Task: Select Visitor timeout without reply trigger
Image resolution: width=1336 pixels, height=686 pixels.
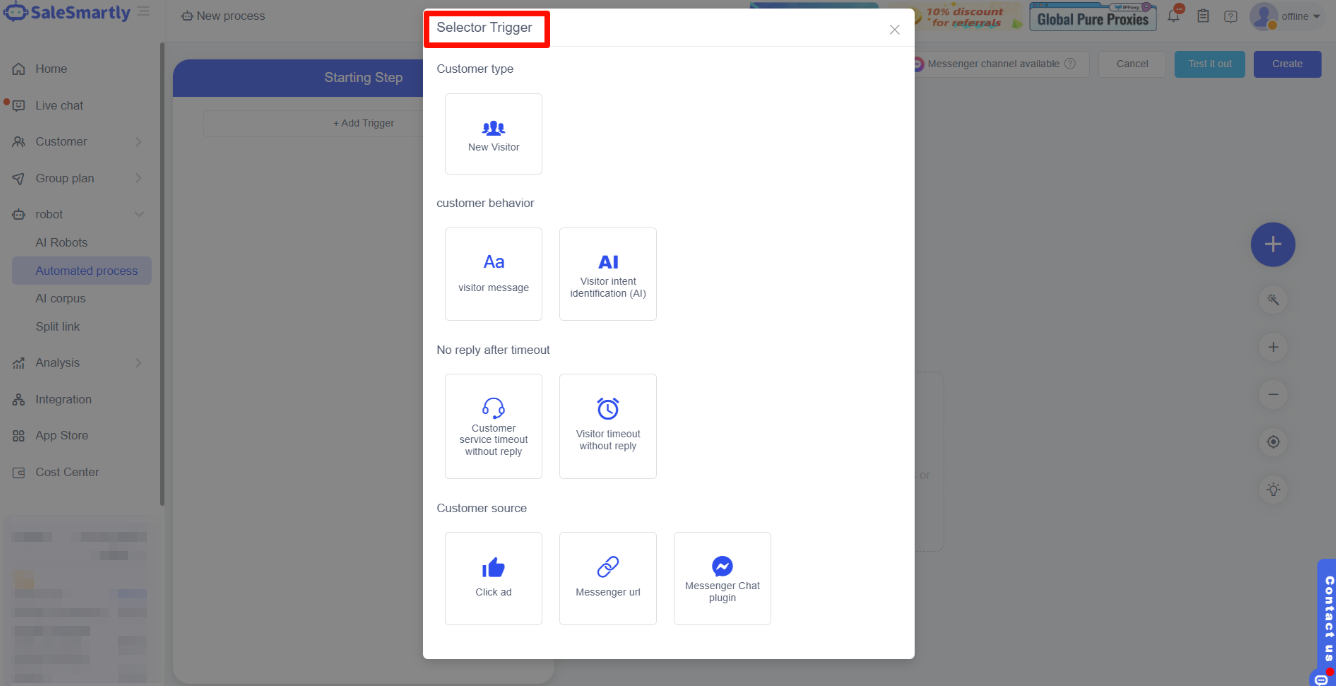Action: click(x=607, y=426)
